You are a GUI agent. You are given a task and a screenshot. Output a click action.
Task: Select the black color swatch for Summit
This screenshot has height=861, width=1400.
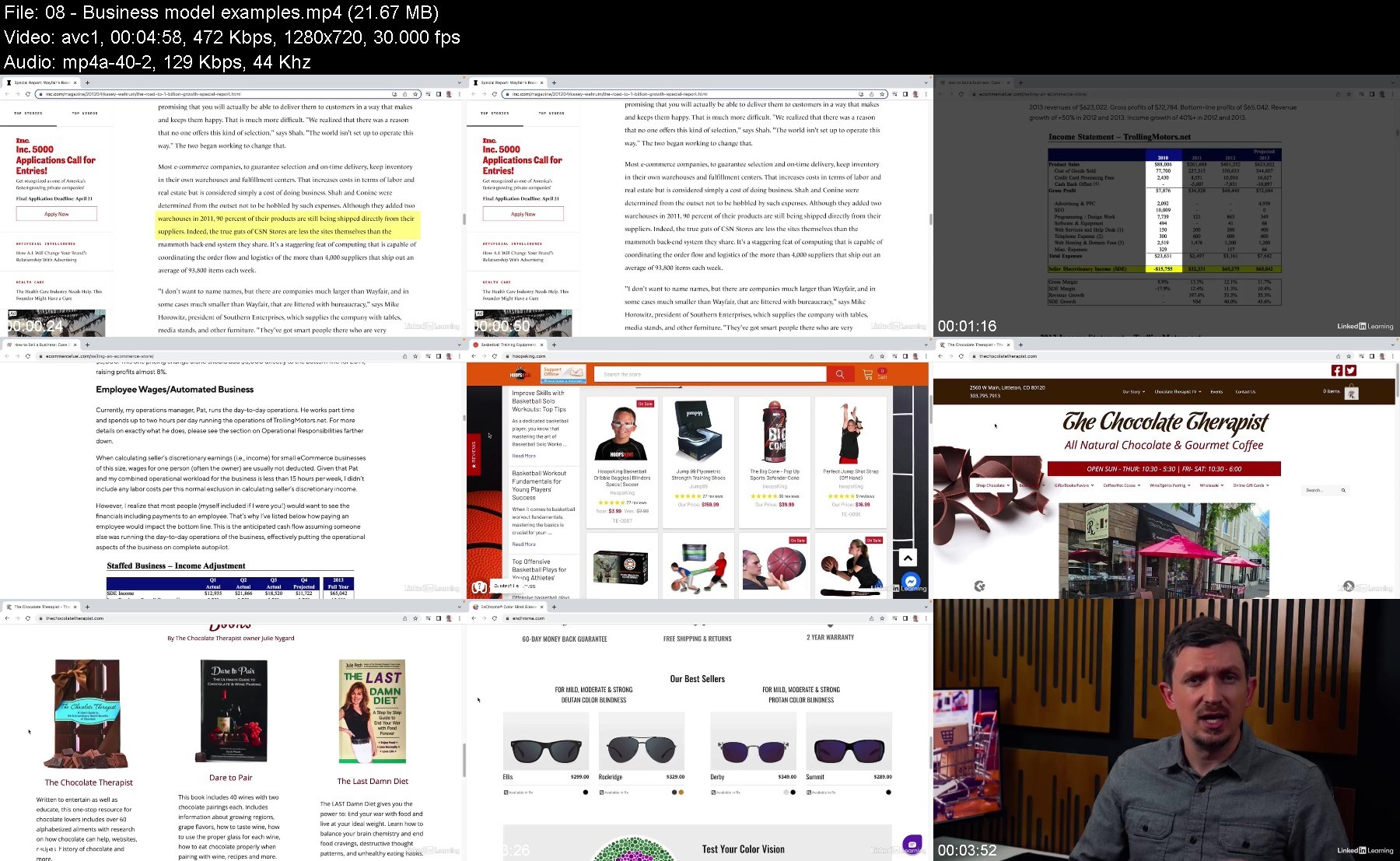888,793
